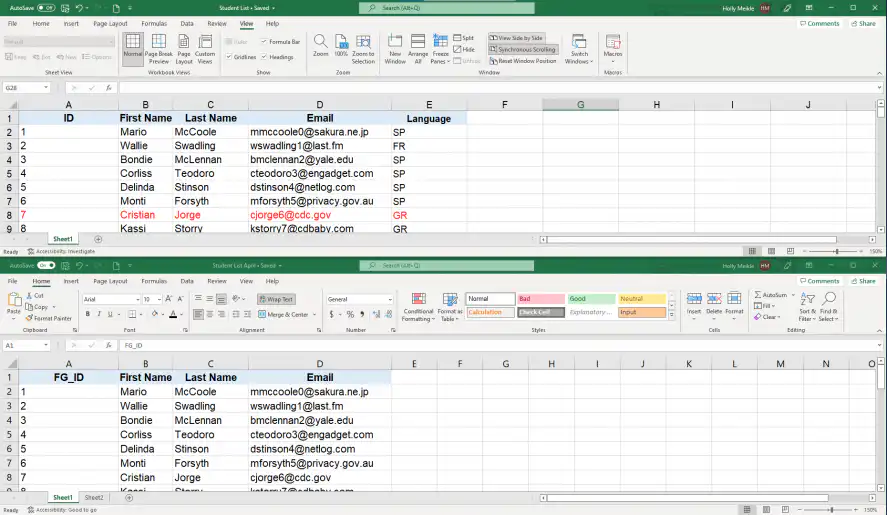
Task: Click Hide in the Window group
Action: (x=464, y=49)
